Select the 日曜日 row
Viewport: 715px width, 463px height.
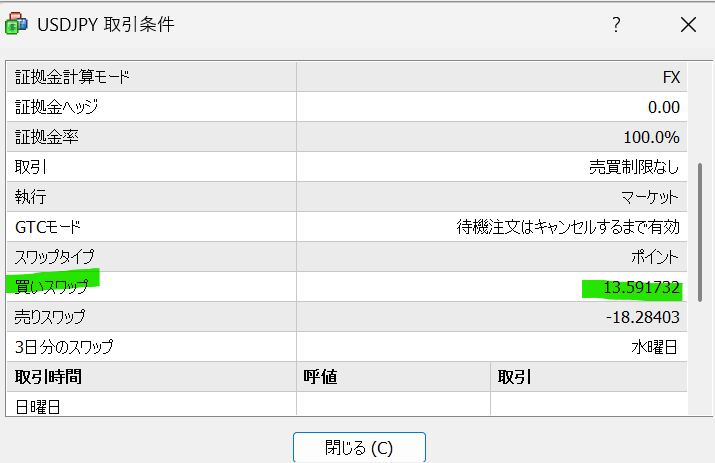38,405
